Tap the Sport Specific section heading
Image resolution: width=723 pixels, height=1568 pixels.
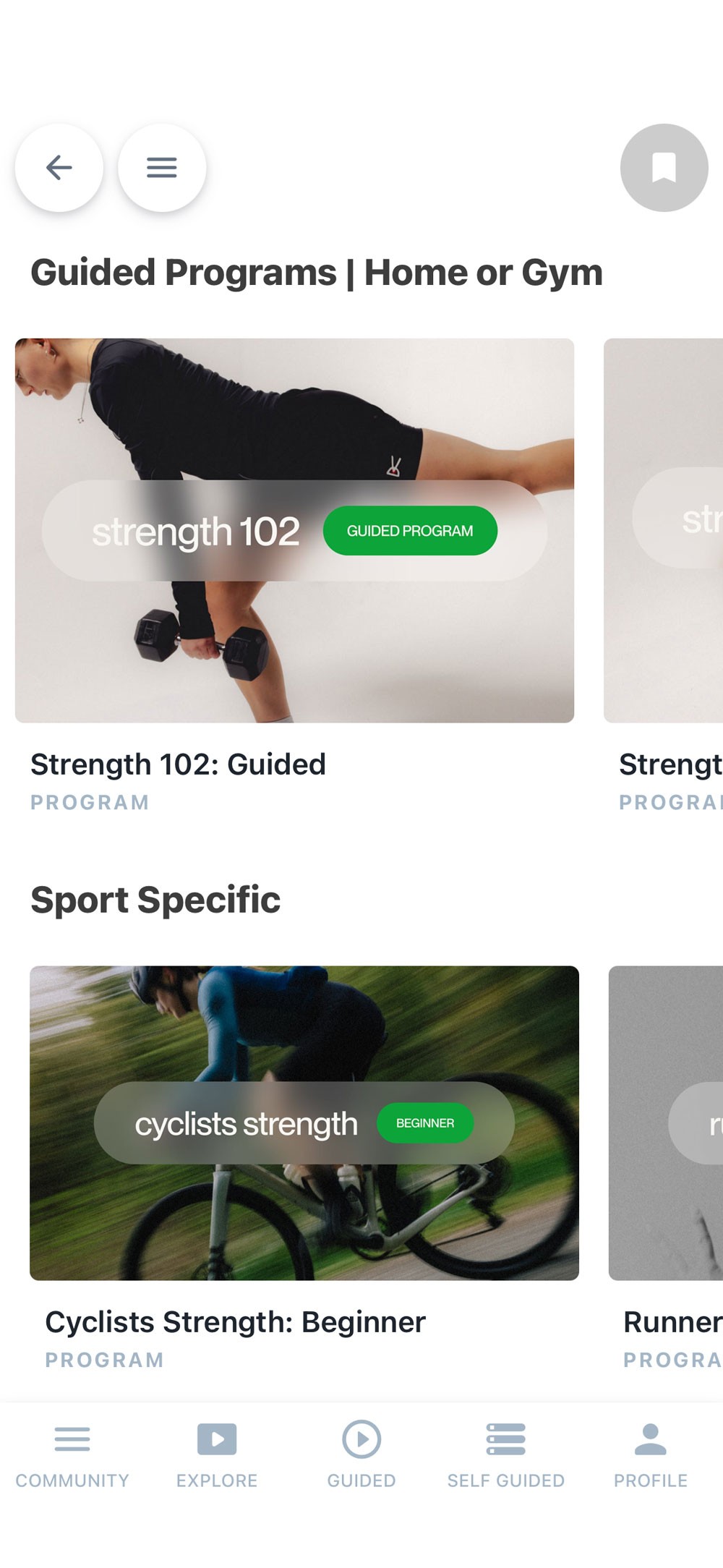coord(155,900)
